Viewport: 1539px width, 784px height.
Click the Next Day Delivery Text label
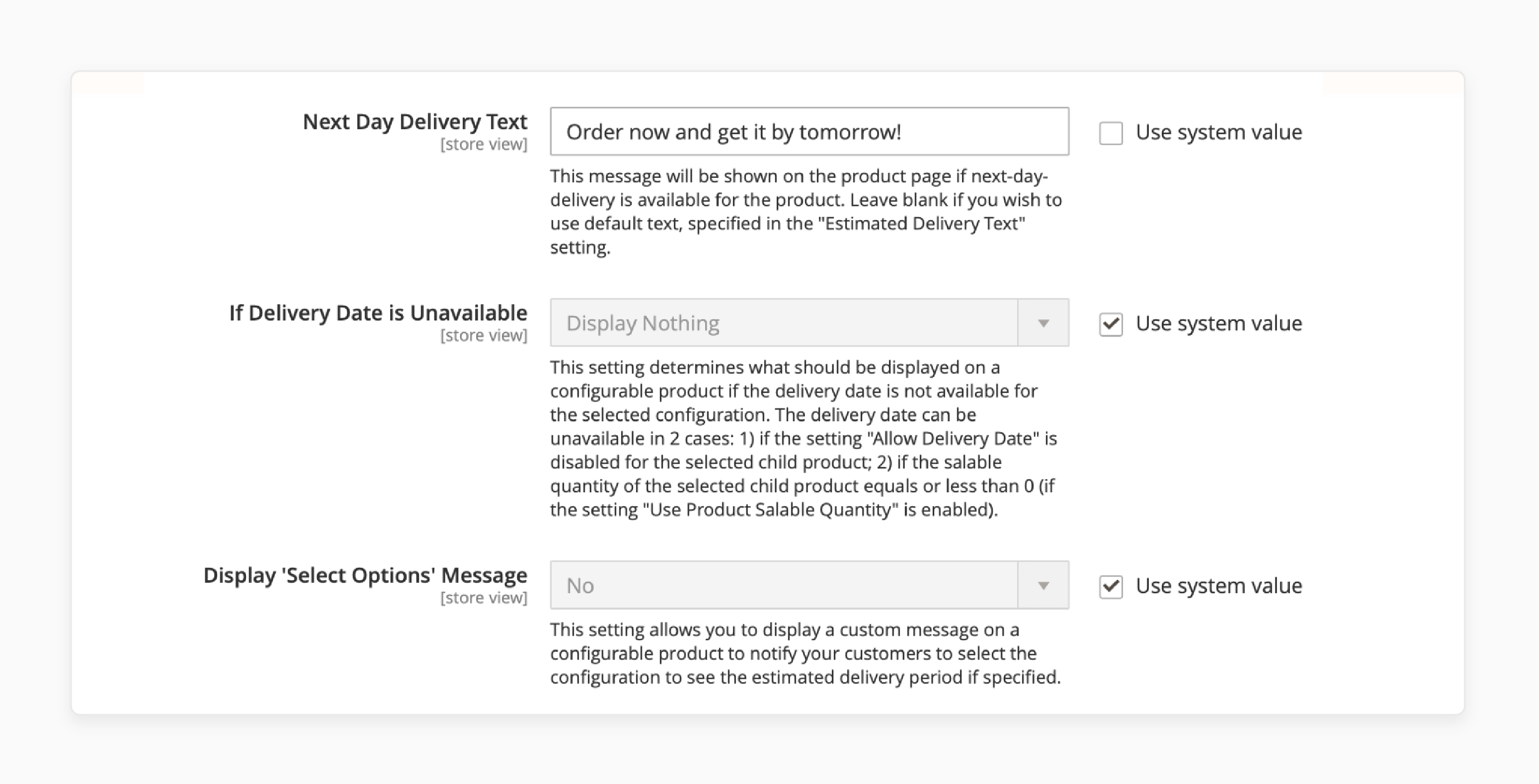click(x=415, y=121)
